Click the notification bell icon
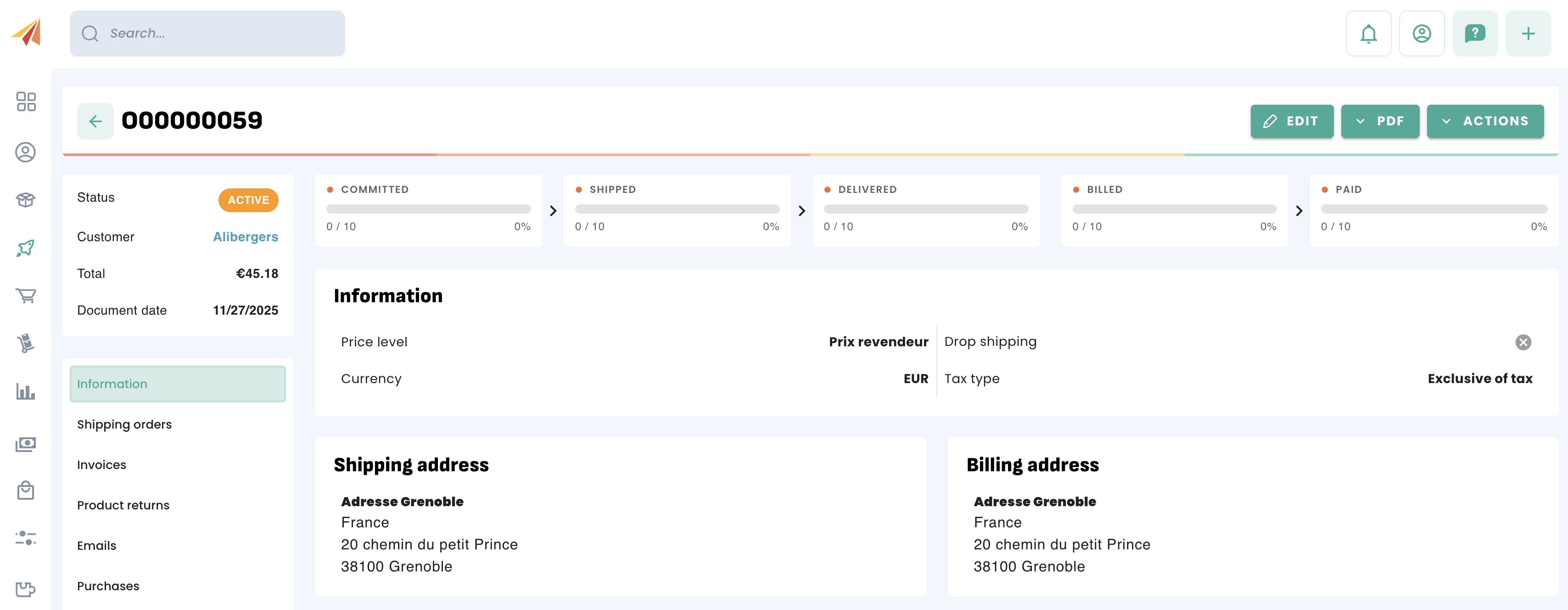 (x=1368, y=34)
